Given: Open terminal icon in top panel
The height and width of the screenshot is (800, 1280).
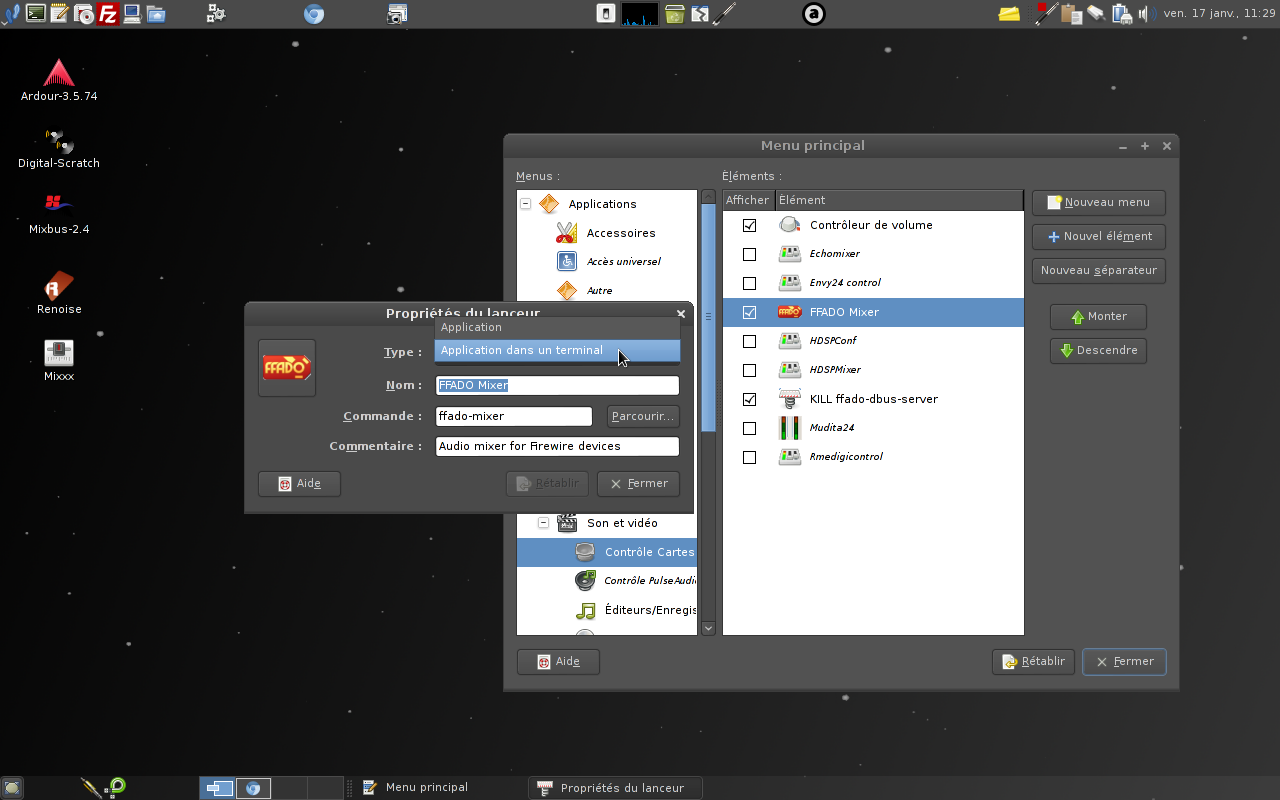Looking at the screenshot, I should pyautogui.click(x=36, y=13).
